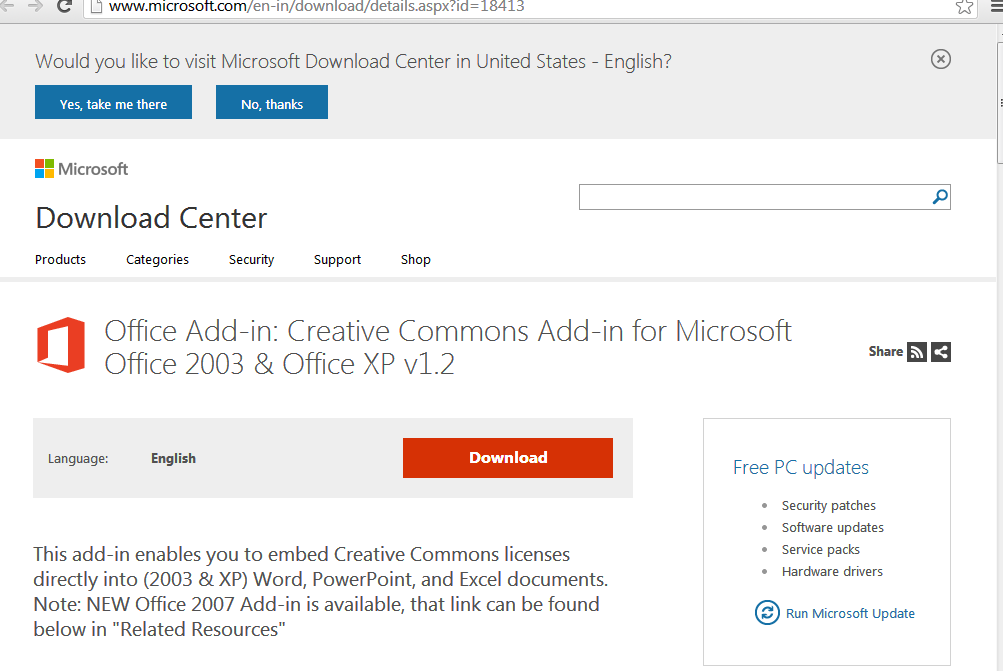
Task: Click the 'Security patches' list item
Action: 828,505
